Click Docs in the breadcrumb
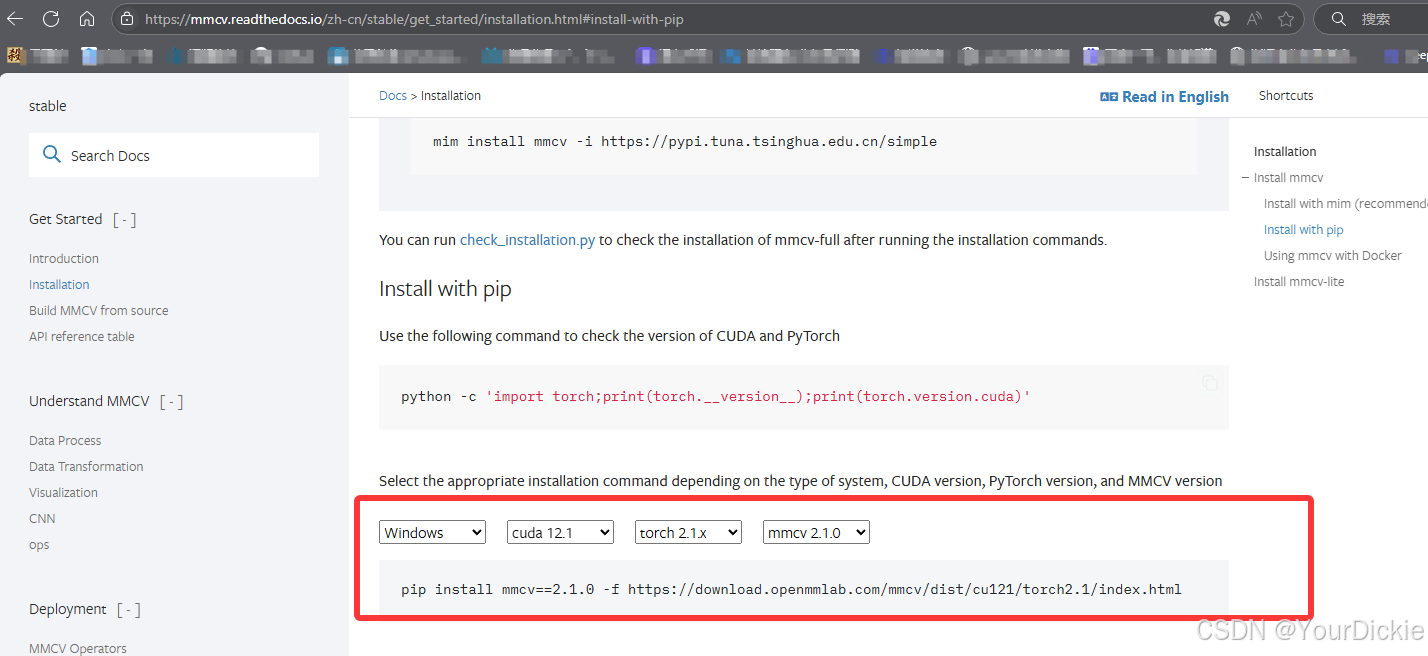 (393, 95)
